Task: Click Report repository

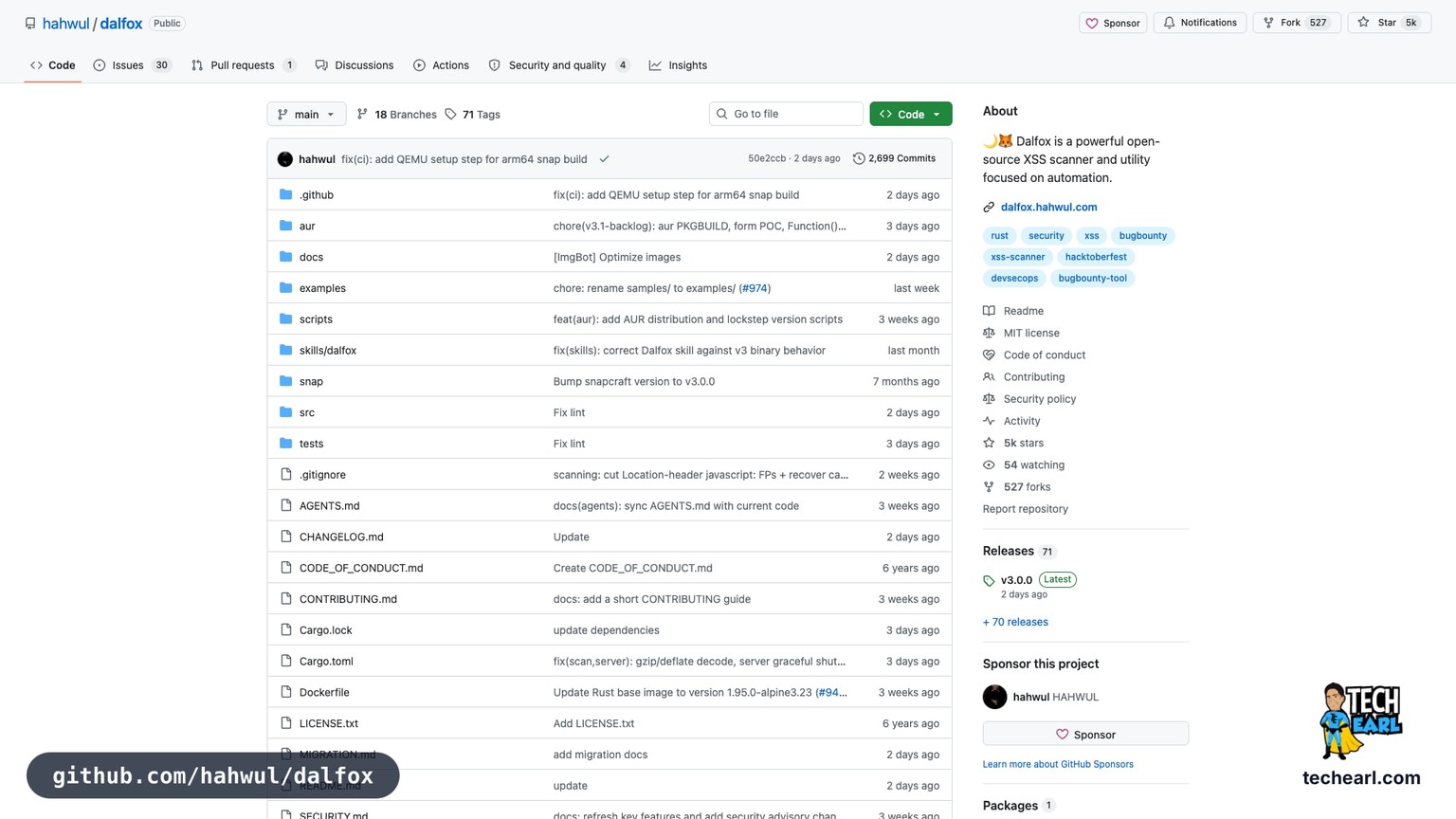Action: (1025, 509)
